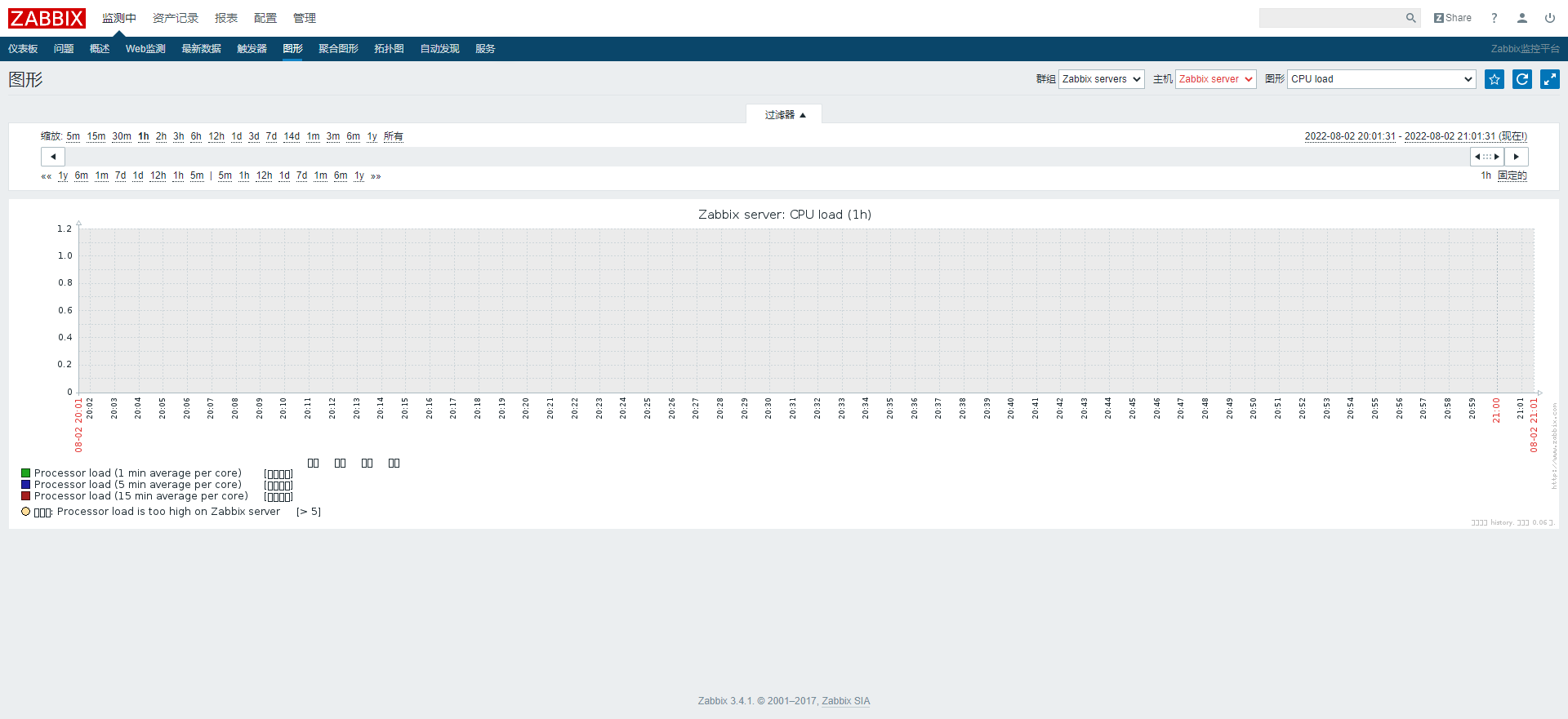Click the refresh graph icon
This screenshot has width=1568, height=719.
pyautogui.click(x=1522, y=79)
